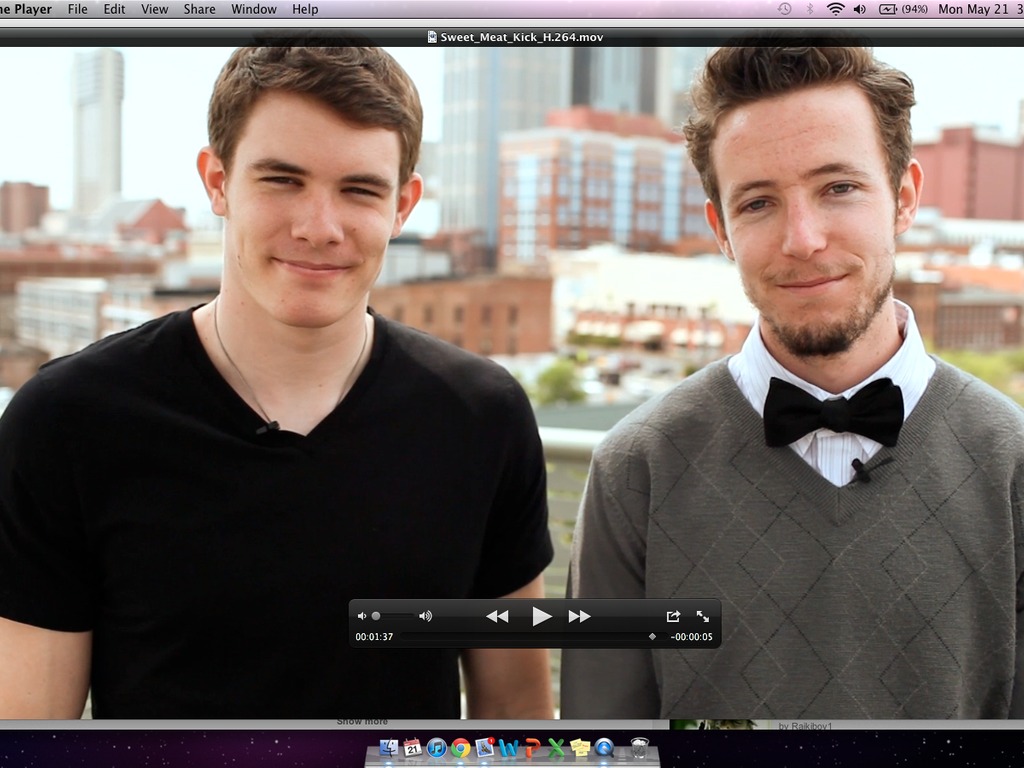This screenshot has height=768, width=1024.
Task: Click QuickTime Player icon in the Dock
Action: coord(605,747)
